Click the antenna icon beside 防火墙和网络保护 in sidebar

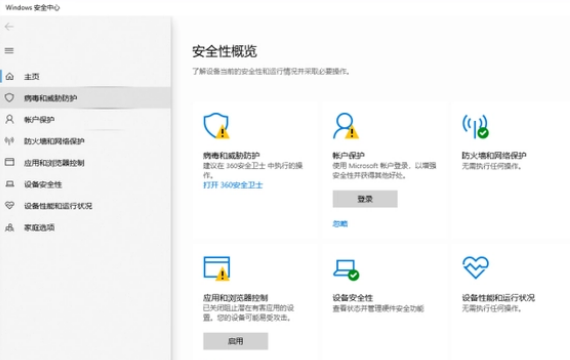[x=9, y=141]
